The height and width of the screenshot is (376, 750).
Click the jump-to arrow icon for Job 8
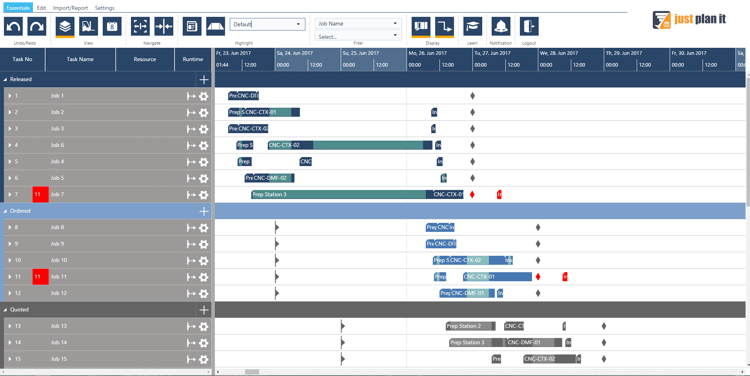tap(191, 228)
